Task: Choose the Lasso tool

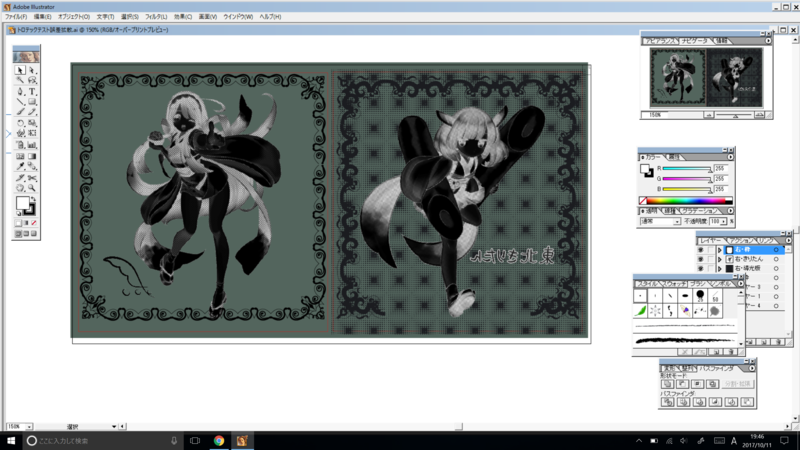Action: coord(32,81)
